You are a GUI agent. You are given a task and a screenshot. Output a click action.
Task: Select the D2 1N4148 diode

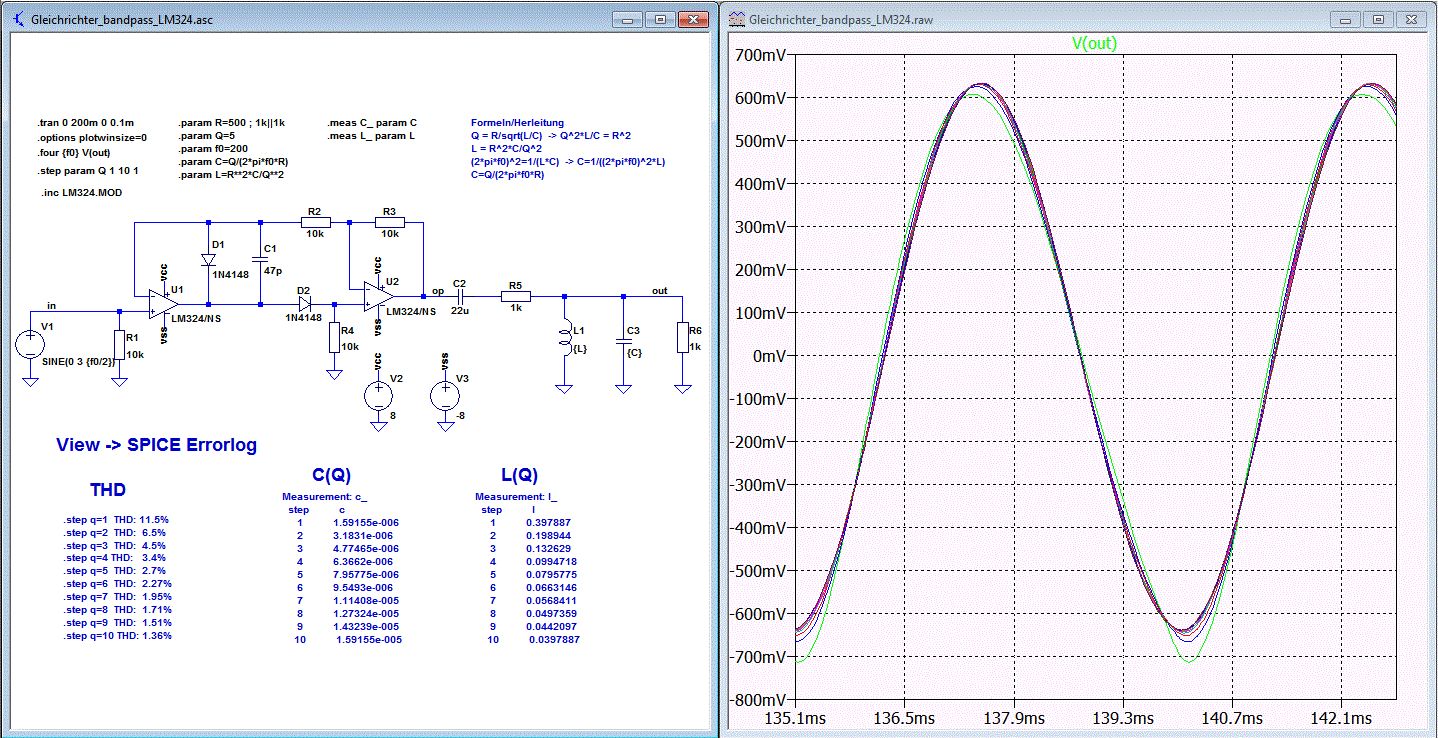point(303,303)
